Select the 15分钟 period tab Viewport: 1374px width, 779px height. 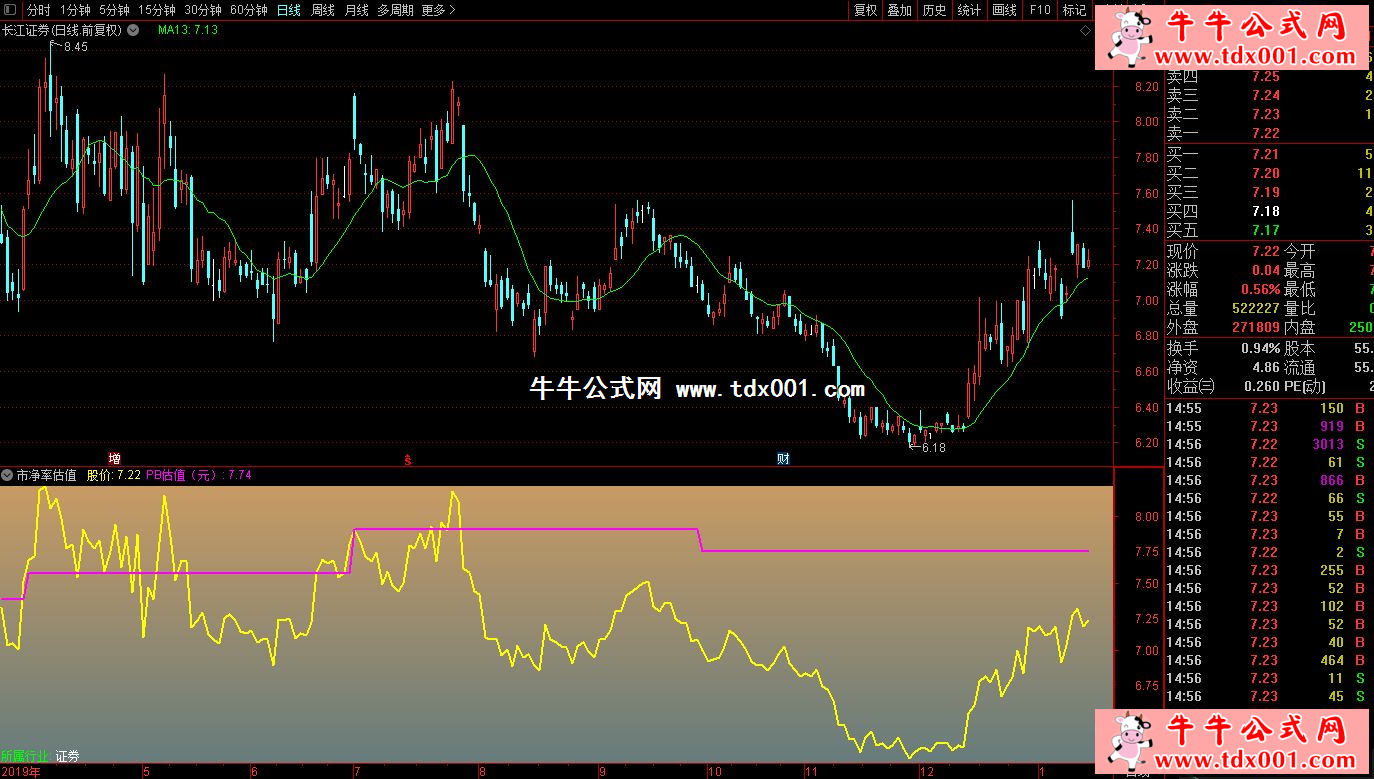click(157, 10)
